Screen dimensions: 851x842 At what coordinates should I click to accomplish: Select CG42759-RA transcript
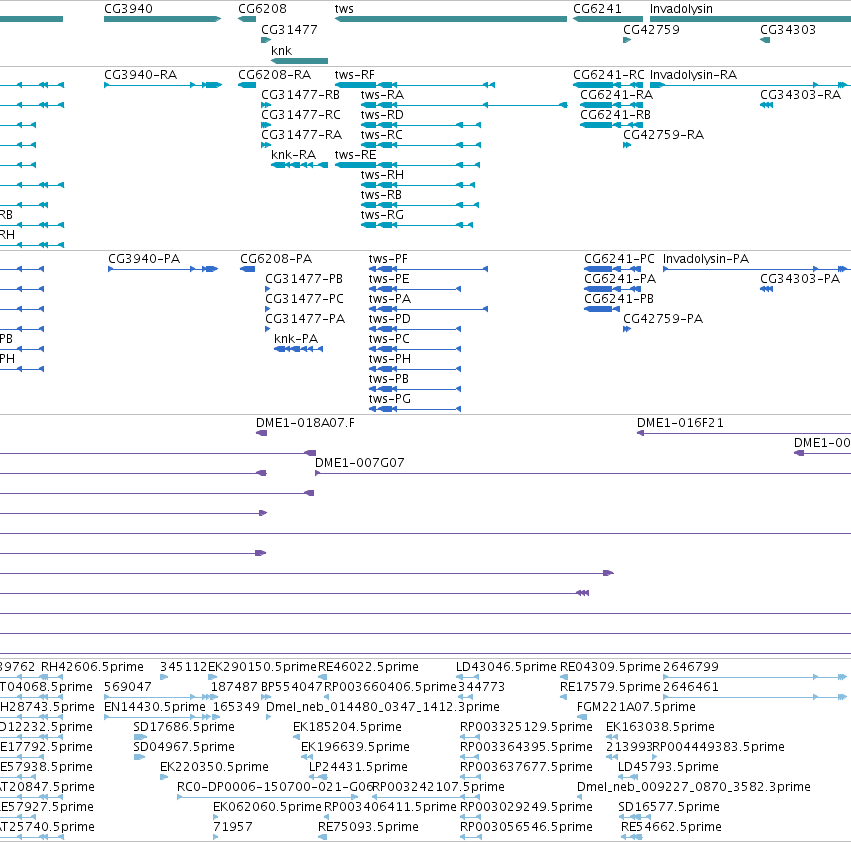(663, 135)
